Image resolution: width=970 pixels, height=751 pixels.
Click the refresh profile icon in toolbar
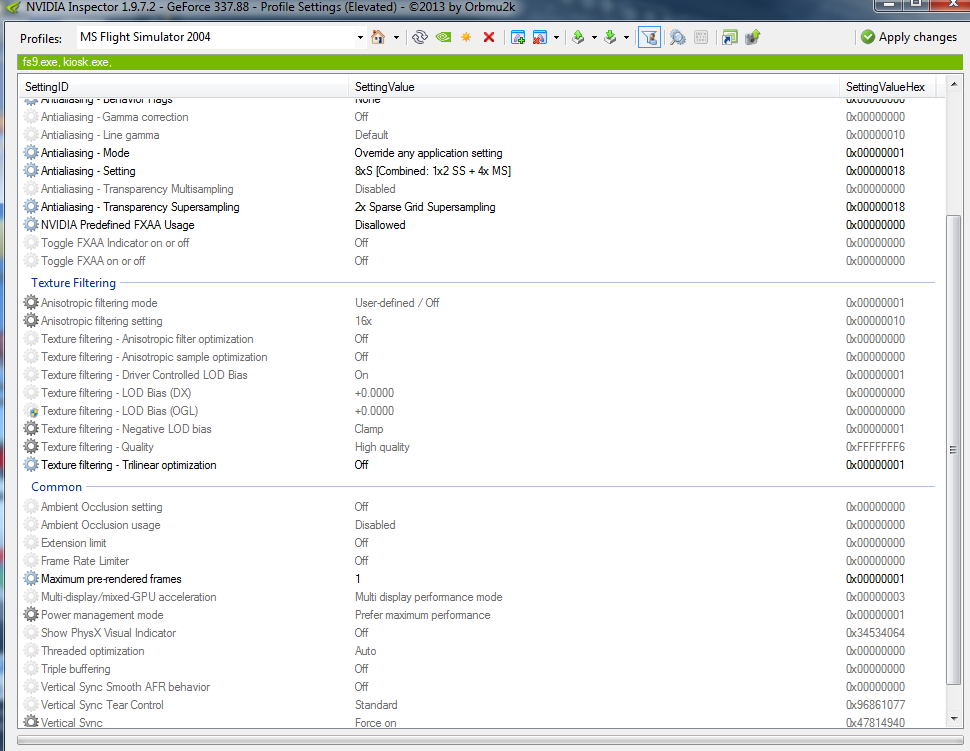[420, 37]
